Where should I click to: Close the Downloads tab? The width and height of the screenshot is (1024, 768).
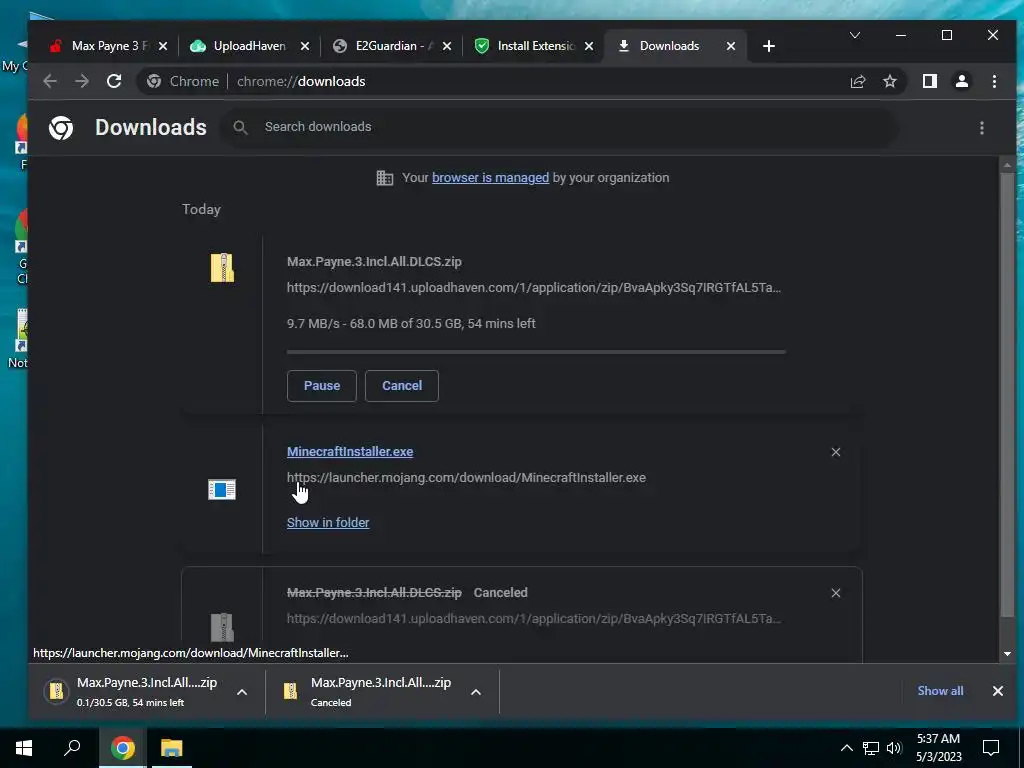pyautogui.click(x=731, y=46)
